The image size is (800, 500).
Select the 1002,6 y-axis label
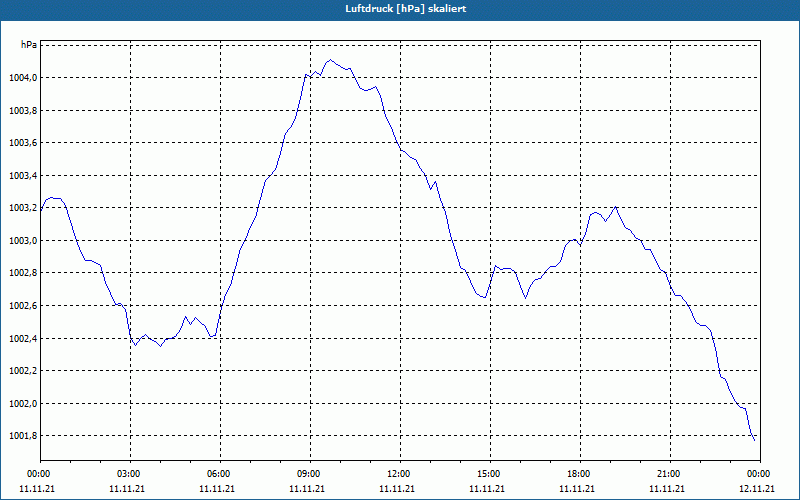[23, 306]
